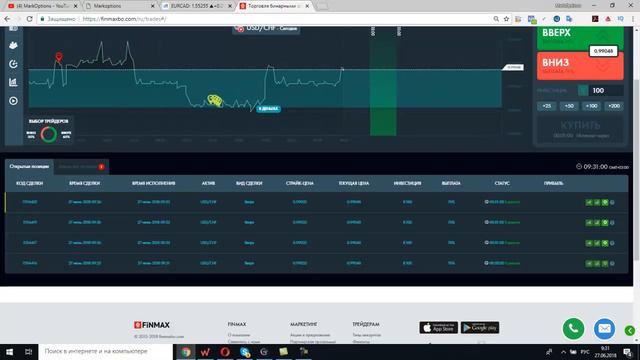Open the Google Play download badge
The height and width of the screenshot is (360, 640).
coord(480,327)
